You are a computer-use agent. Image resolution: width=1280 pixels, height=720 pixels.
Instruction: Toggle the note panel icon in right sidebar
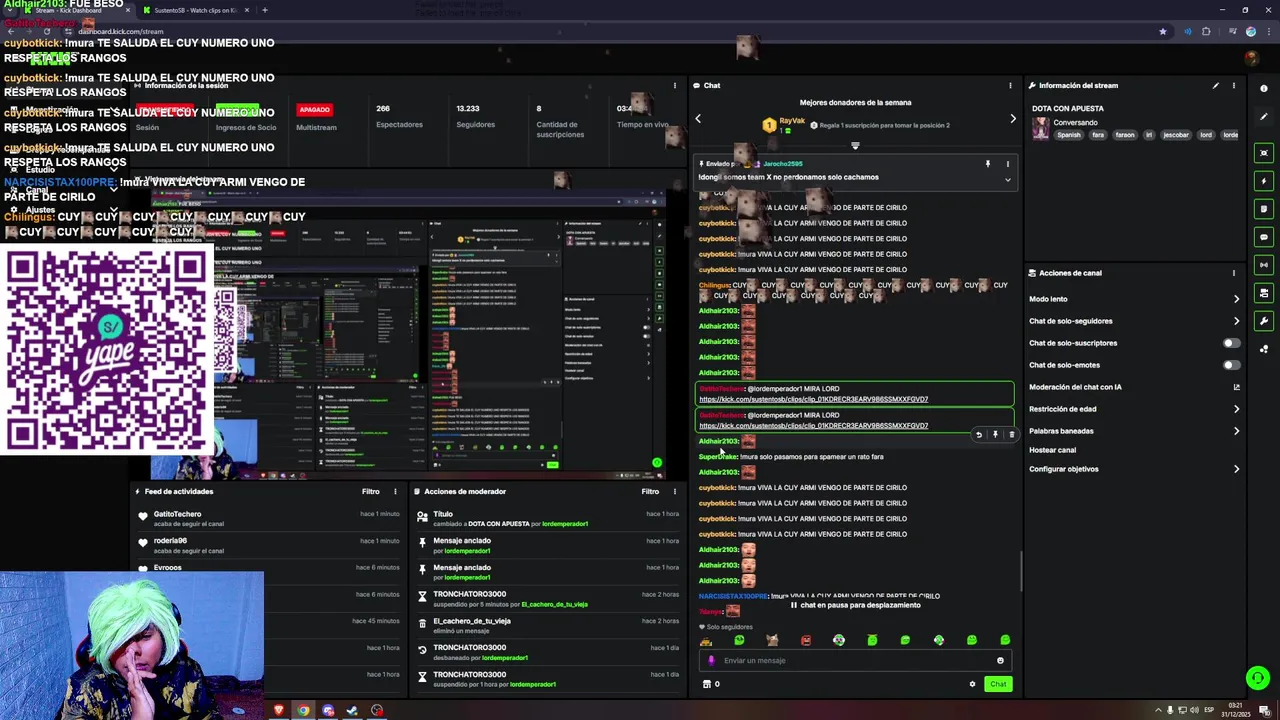[1264, 209]
